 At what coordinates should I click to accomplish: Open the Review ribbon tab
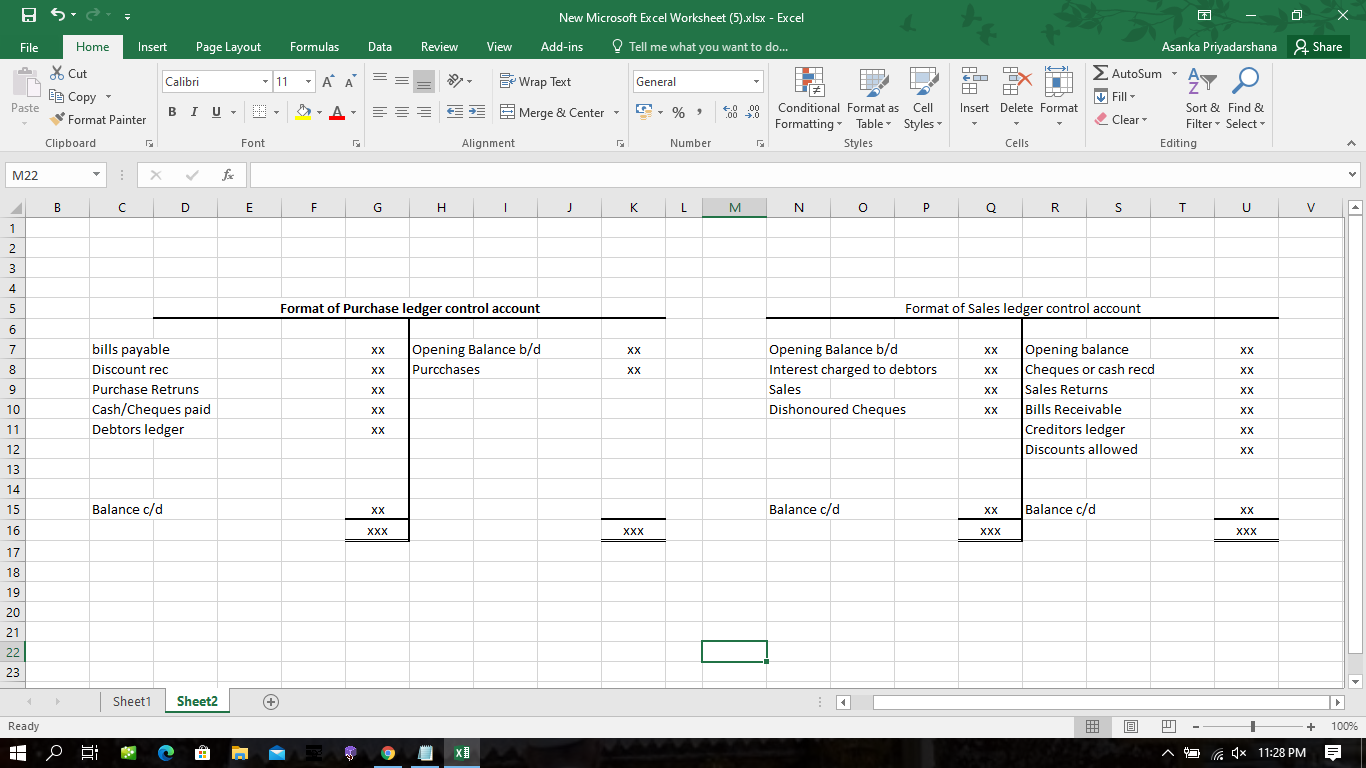coord(439,46)
